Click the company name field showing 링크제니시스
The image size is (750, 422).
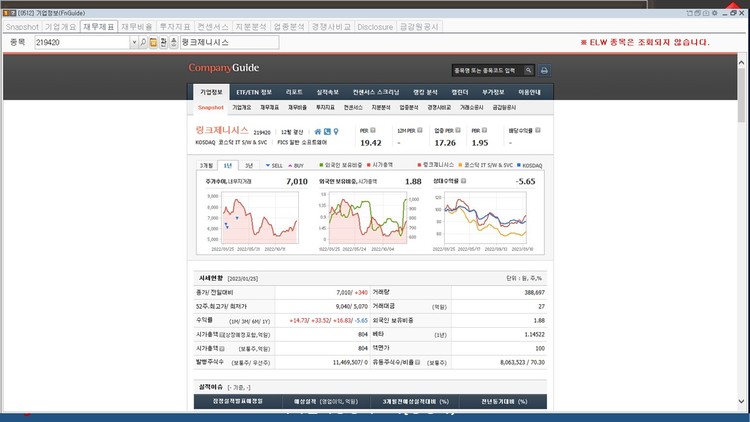[230, 43]
